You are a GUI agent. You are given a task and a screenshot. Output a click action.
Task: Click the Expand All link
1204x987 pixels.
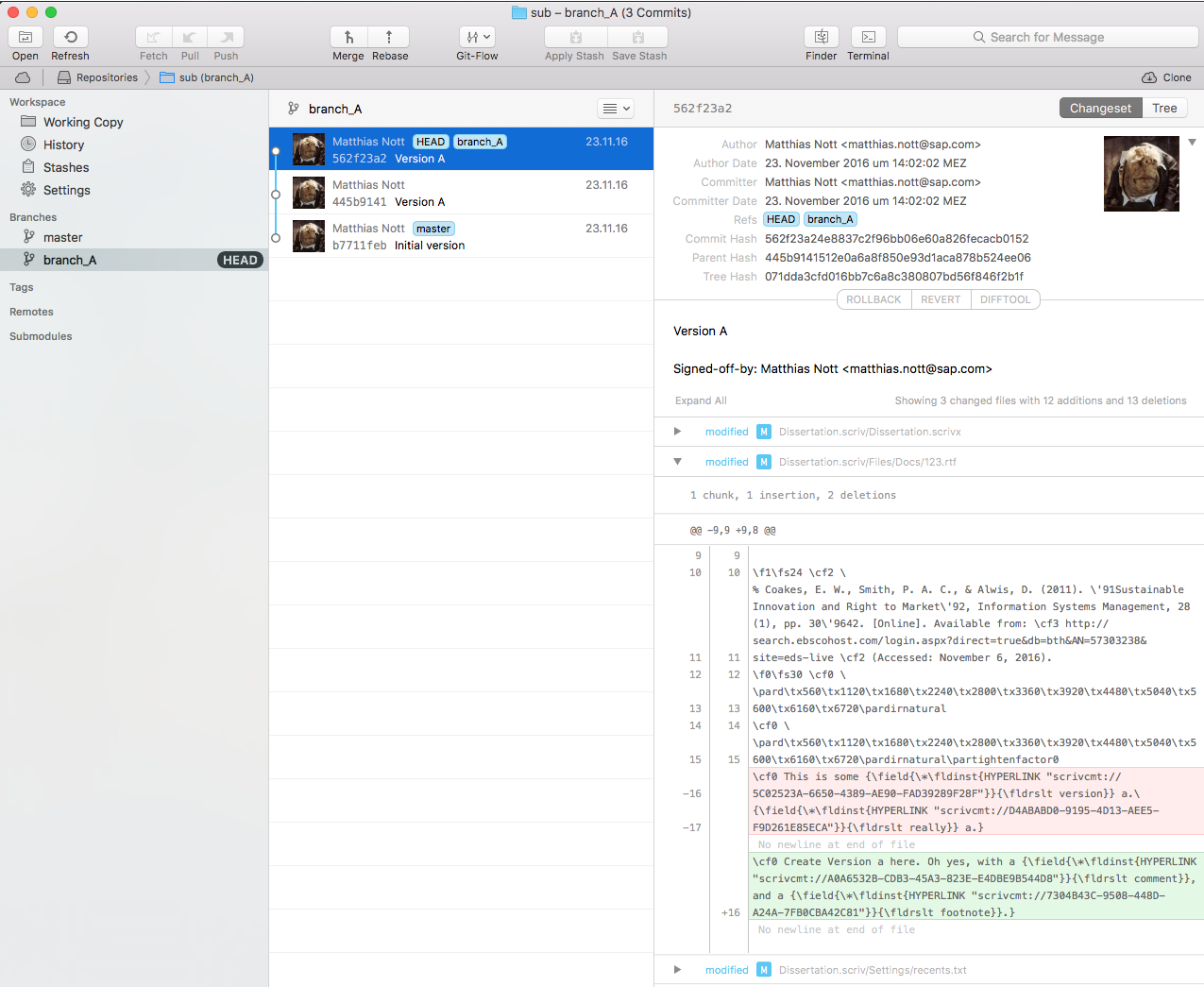[701, 400]
